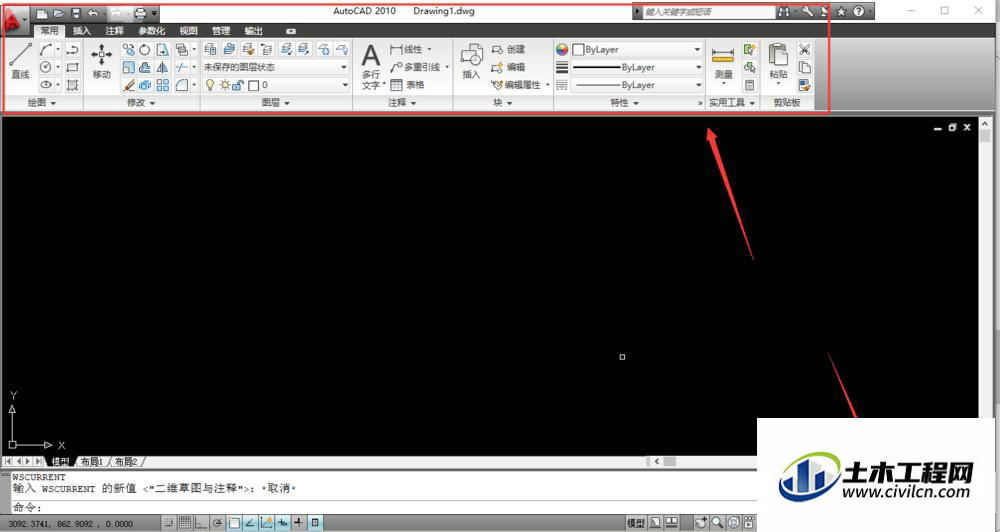The image size is (1000, 532).
Task: Click the rotate tool in 修改 panel
Action: (x=145, y=50)
